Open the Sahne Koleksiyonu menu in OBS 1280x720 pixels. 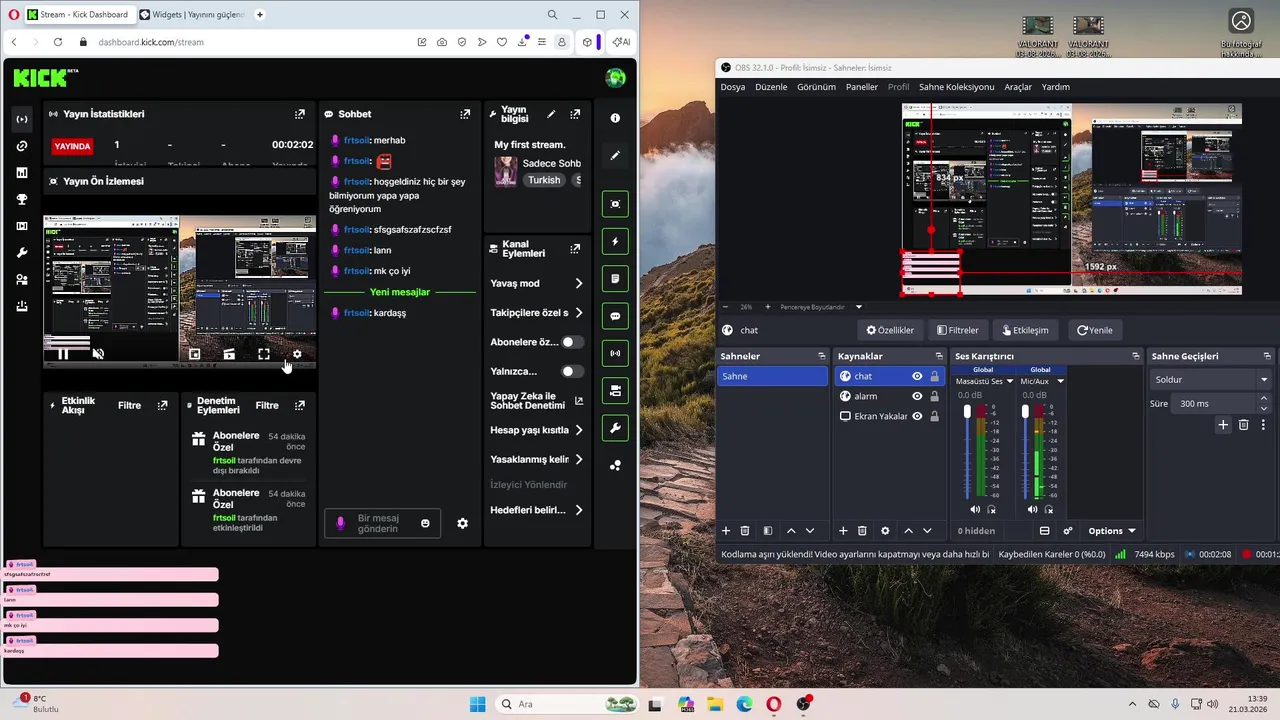point(957,87)
